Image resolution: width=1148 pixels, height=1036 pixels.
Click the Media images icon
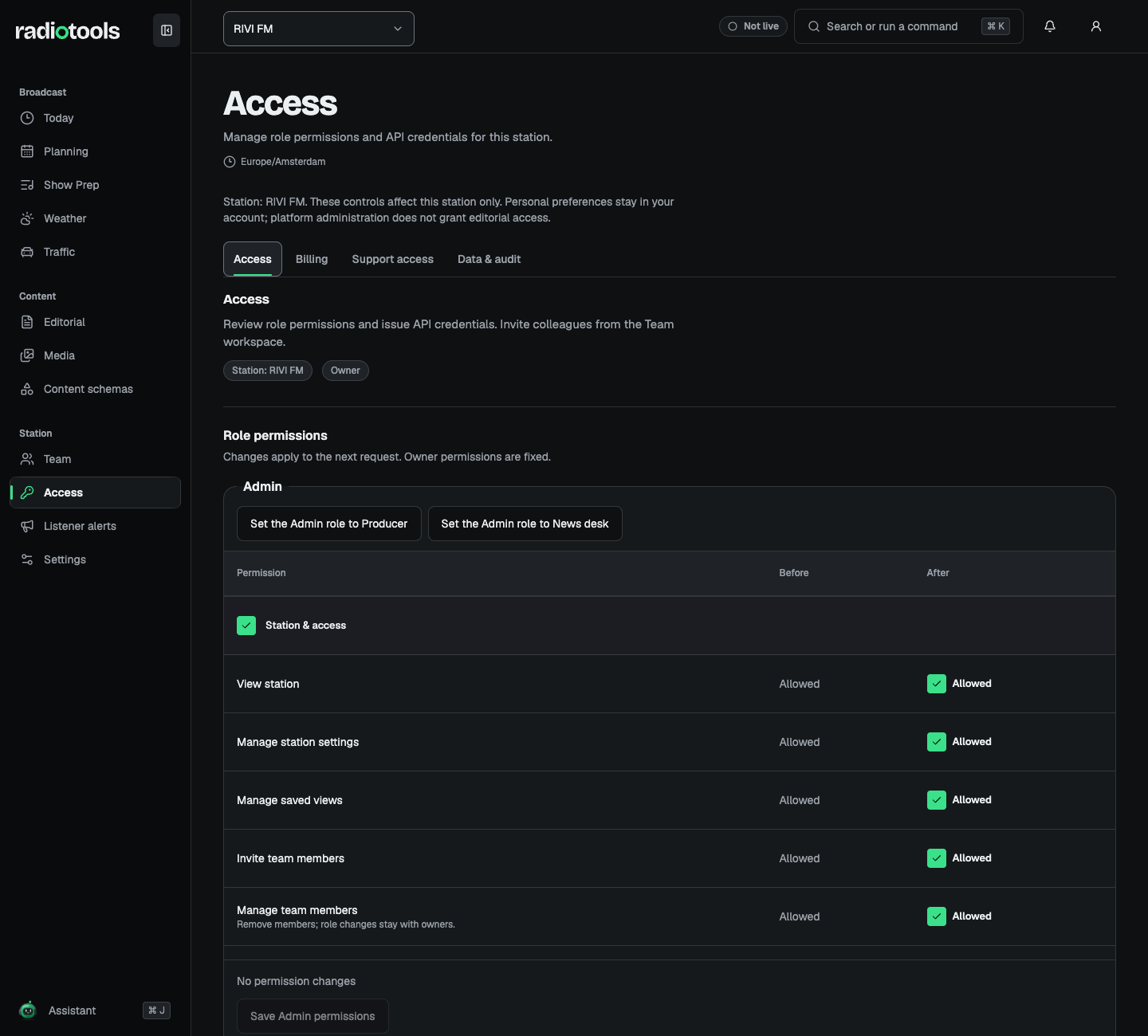27,355
